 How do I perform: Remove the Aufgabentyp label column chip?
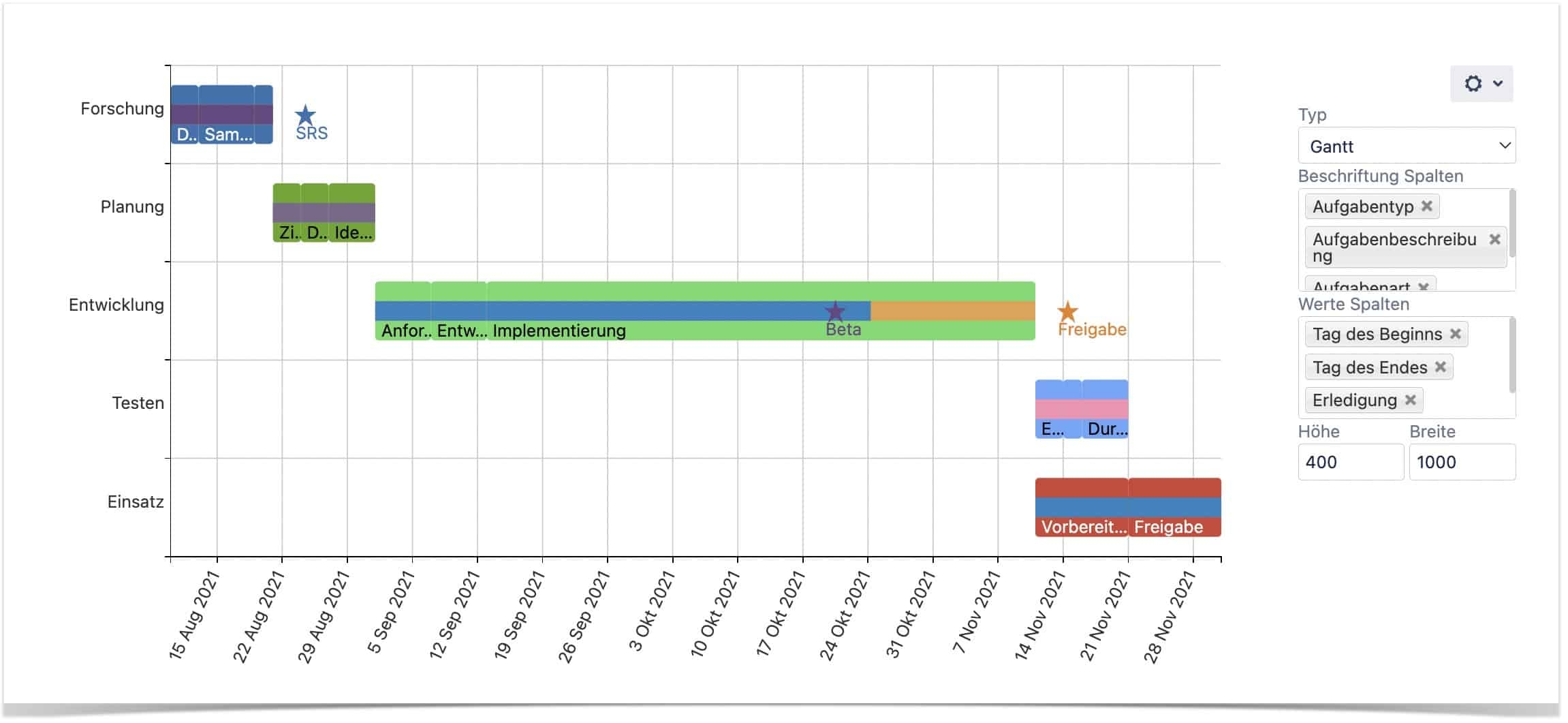pyautogui.click(x=1427, y=206)
